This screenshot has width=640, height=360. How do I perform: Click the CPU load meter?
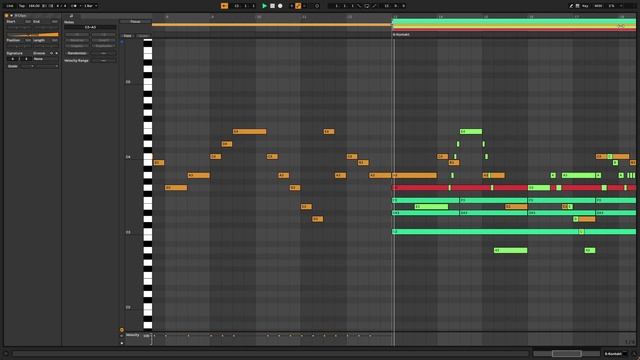point(611,6)
